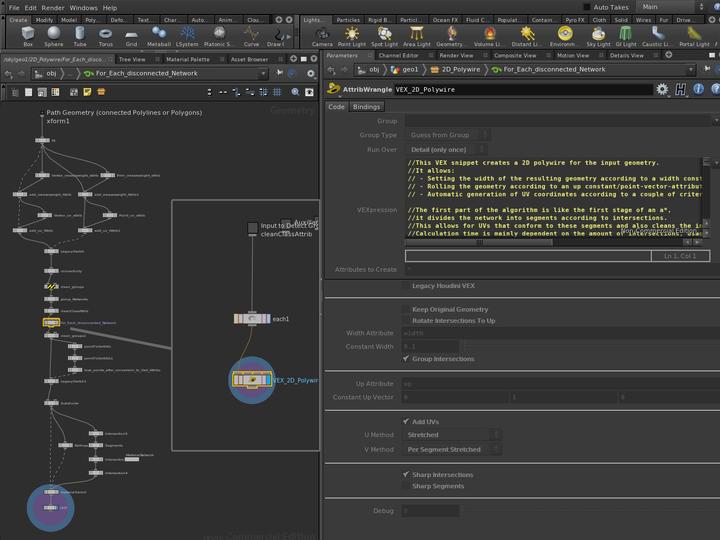Add a Point Light from shelf
The image size is (720, 540).
pyautogui.click(x=352, y=36)
